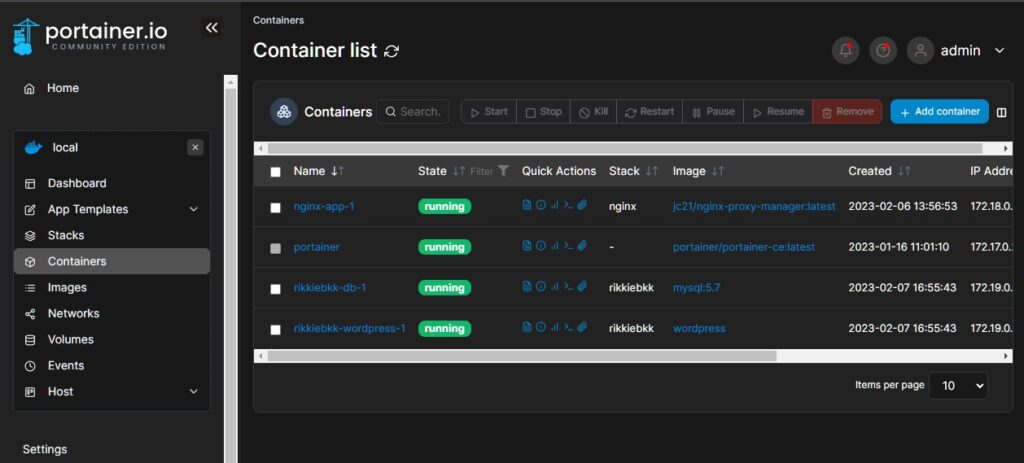The image size is (1024, 463).
Task: Open the admin user dropdown
Action: point(999,50)
